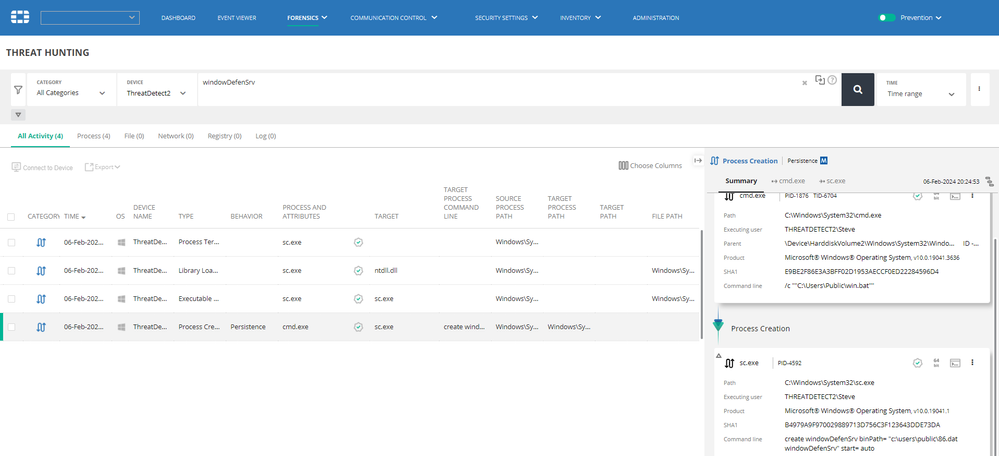Viewport: 999px width, 456px height.
Task: Click the query help question mark icon
Action: pyautogui.click(x=832, y=80)
